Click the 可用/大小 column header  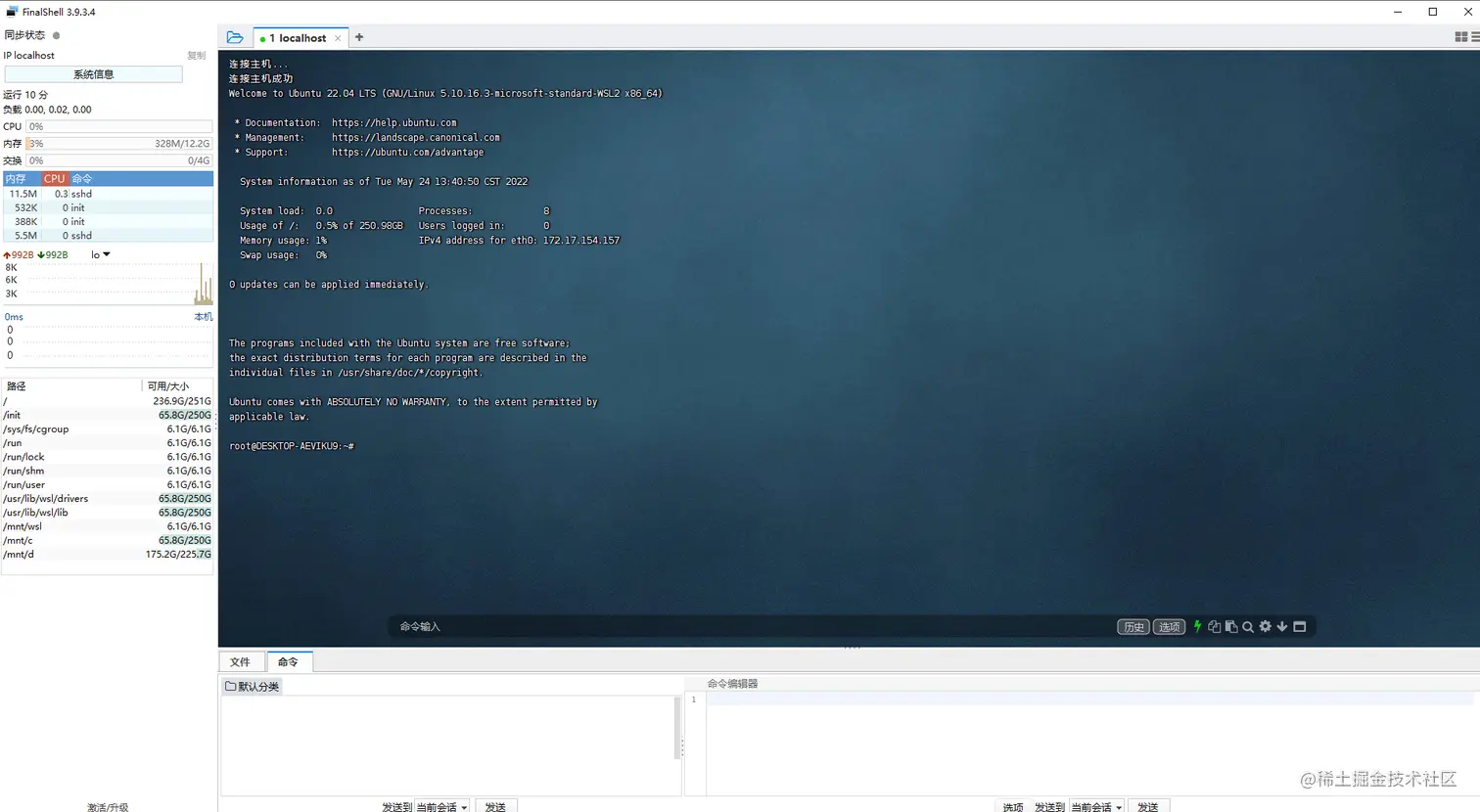click(x=177, y=386)
